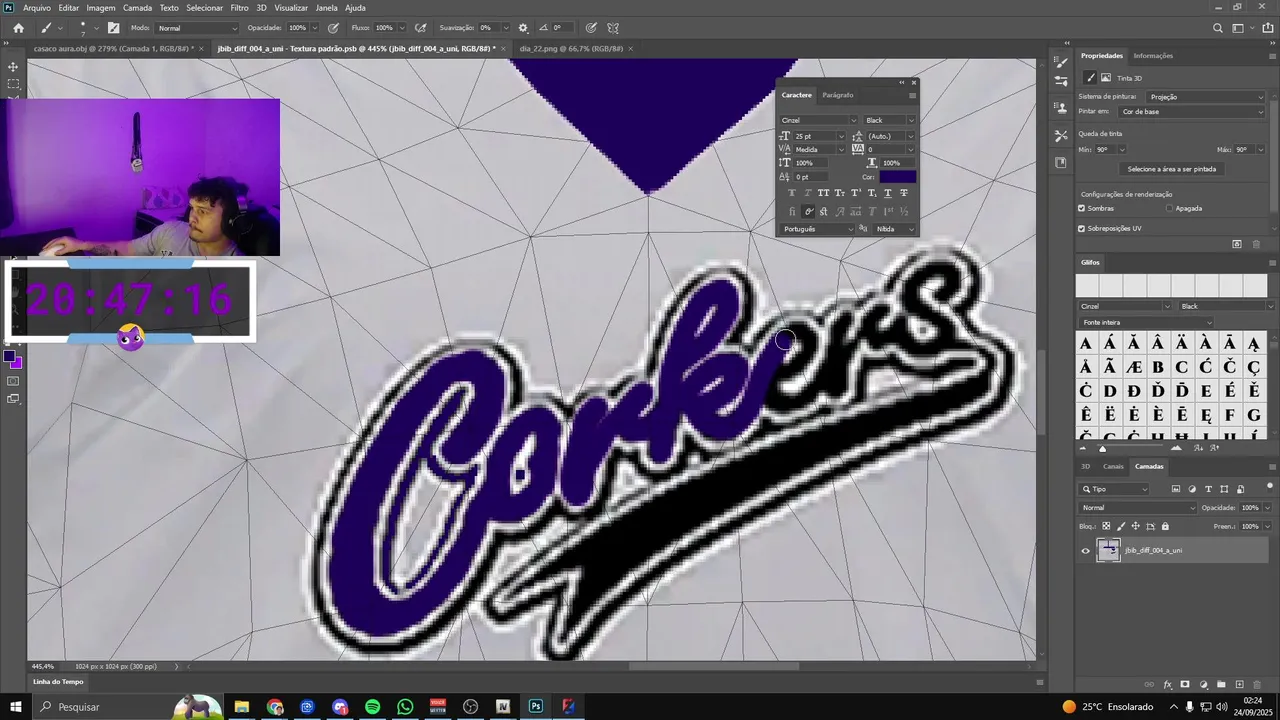1280x720 pixels.
Task: Open the Fonte inteira glyph set dropdown
Action: tap(1146, 322)
